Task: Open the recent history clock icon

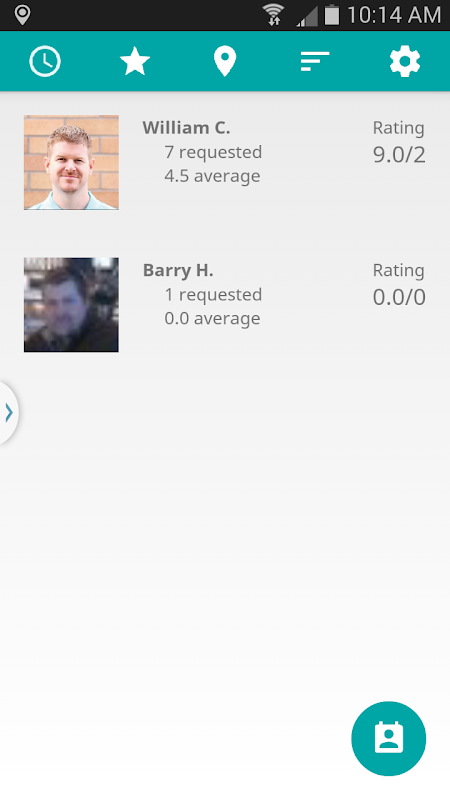Action: click(x=45, y=62)
